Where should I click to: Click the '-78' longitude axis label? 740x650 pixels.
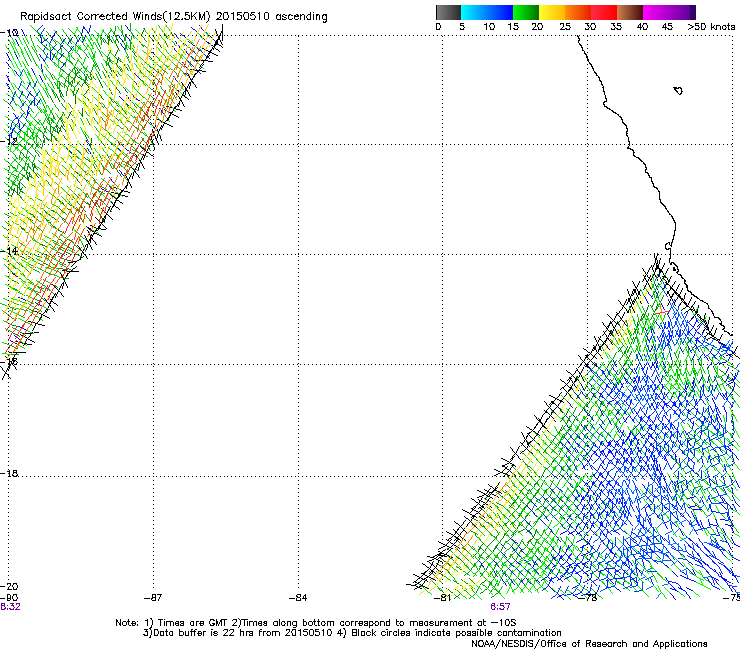tap(588, 598)
